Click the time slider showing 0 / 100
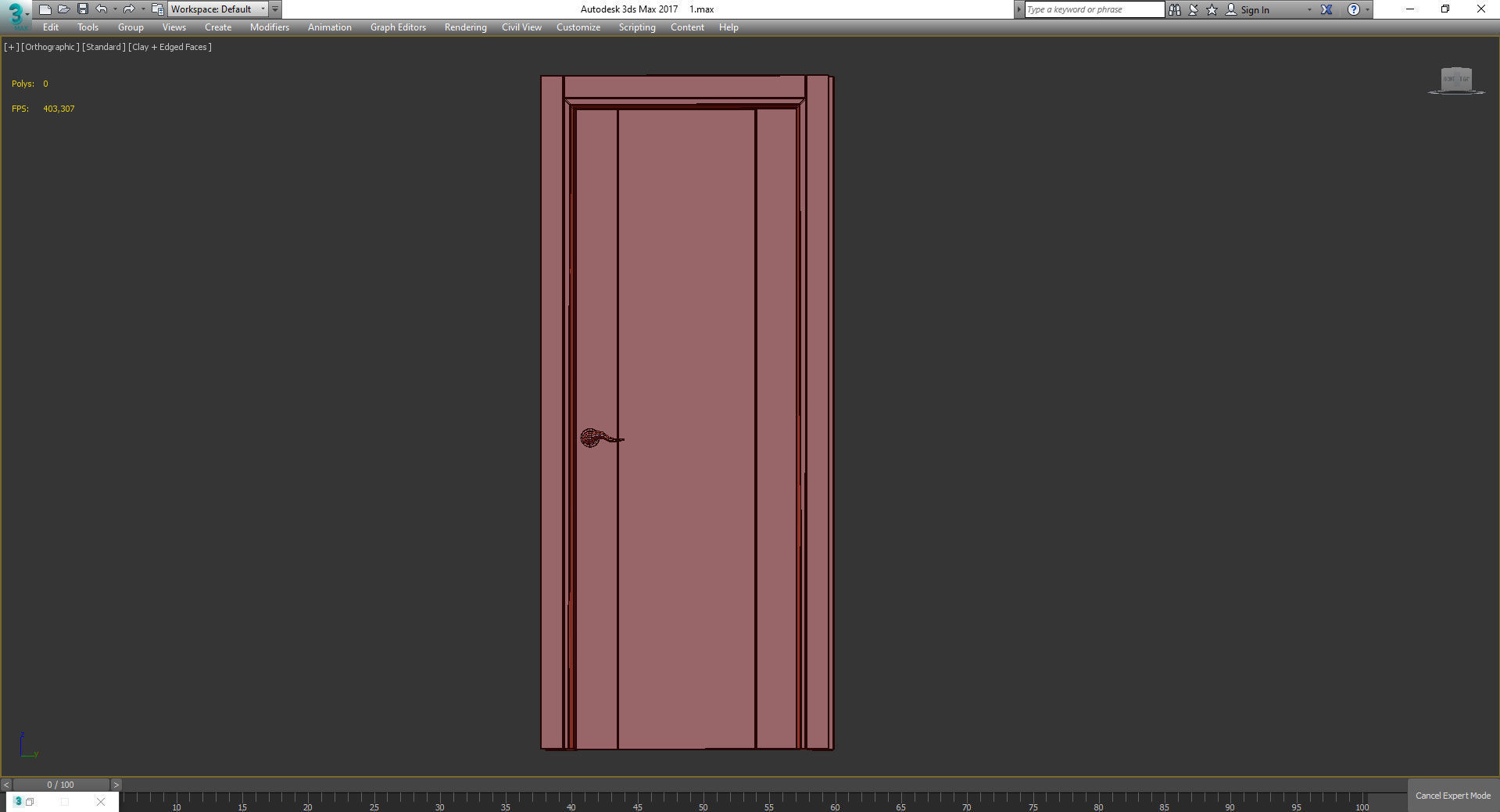This screenshot has width=1500, height=812. coord(61,785)
